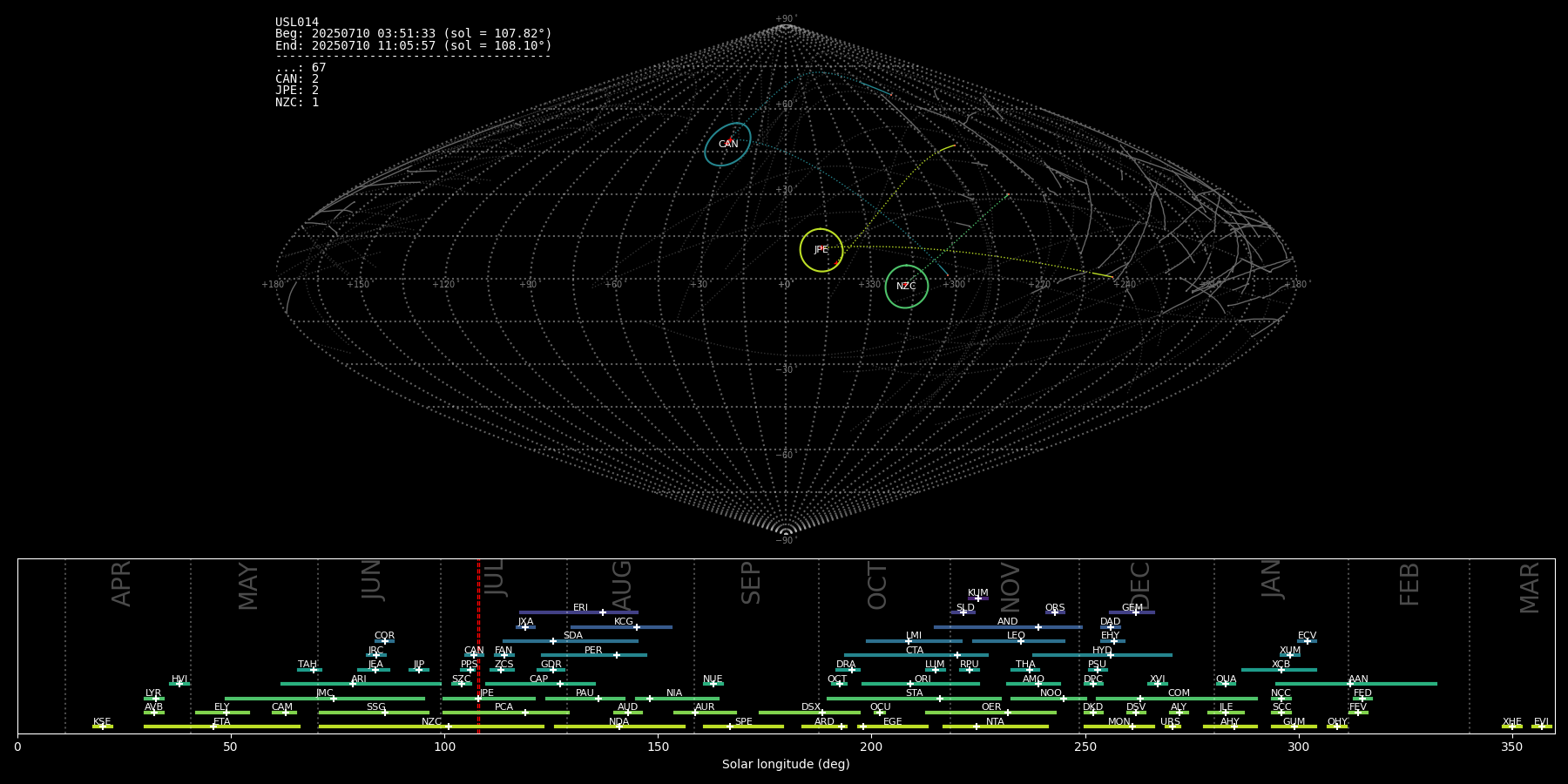Click the KSE shower label
The image size is (1568, 784).
pos(102,722)
